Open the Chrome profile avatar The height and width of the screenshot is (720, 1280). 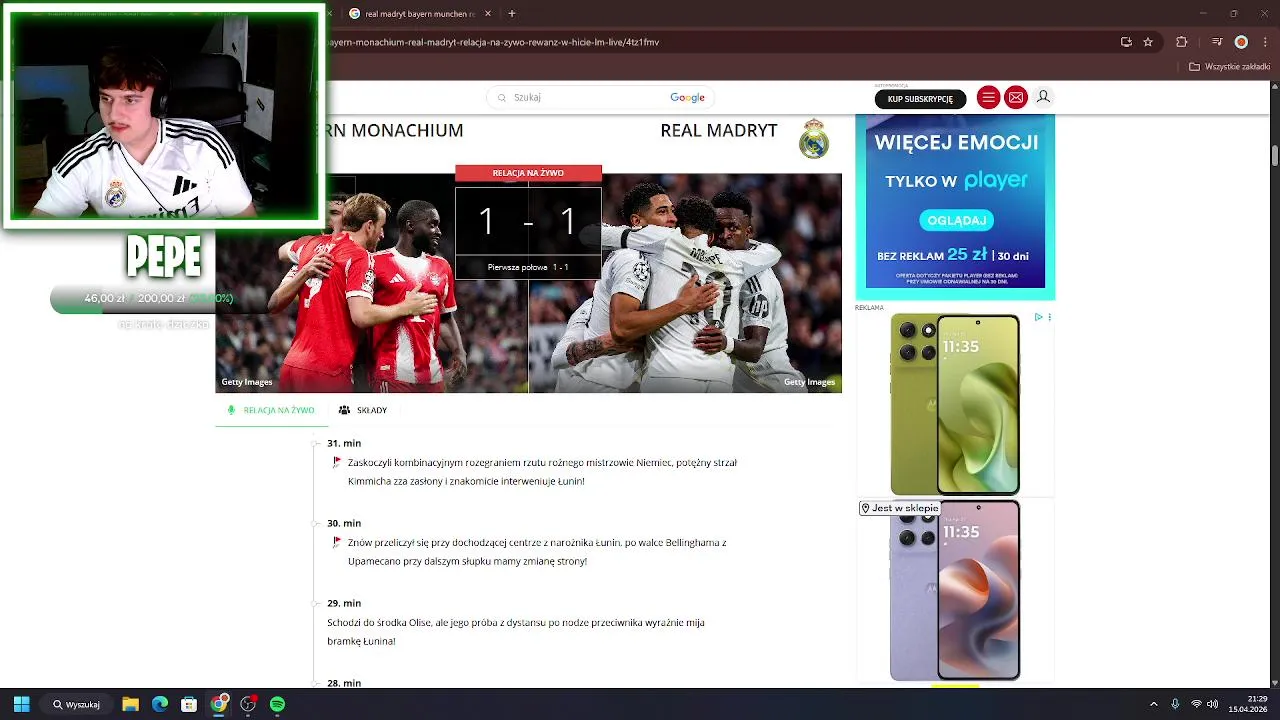tap(1241, 42)
